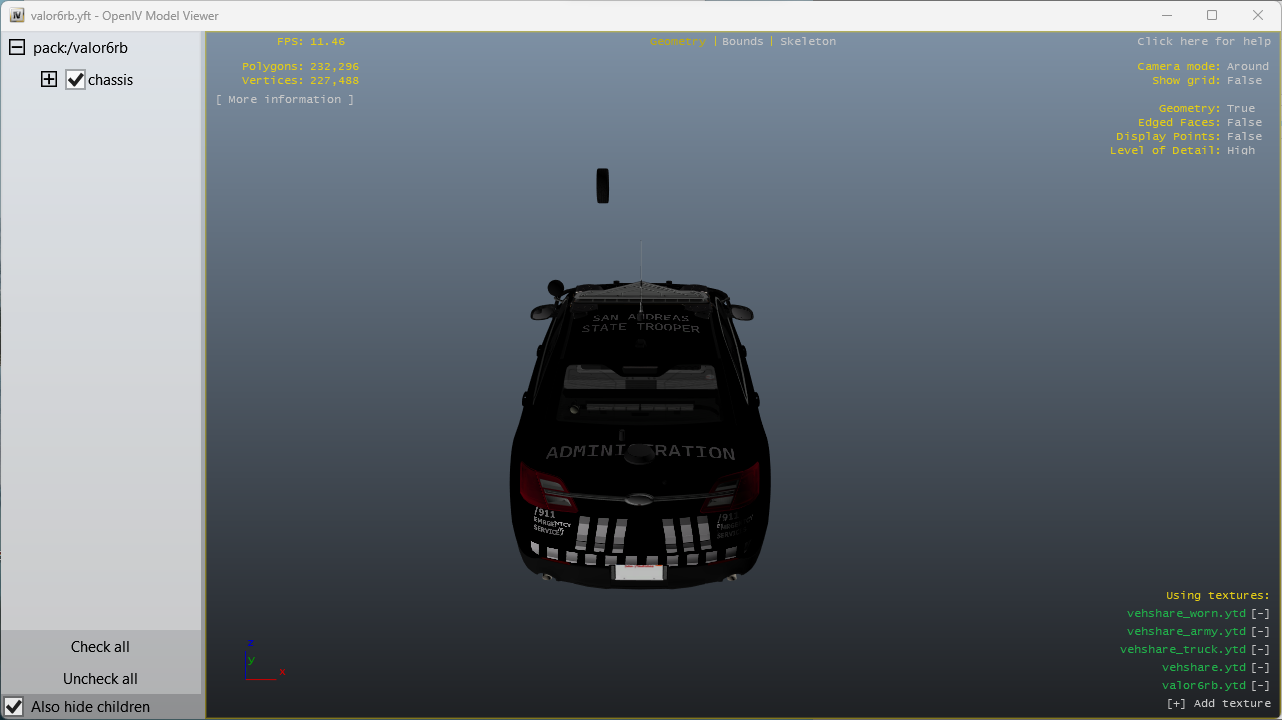
Task: Remove vehshare_truck.ytd texture with its [-] button
Action: [x=1260, y=650]
